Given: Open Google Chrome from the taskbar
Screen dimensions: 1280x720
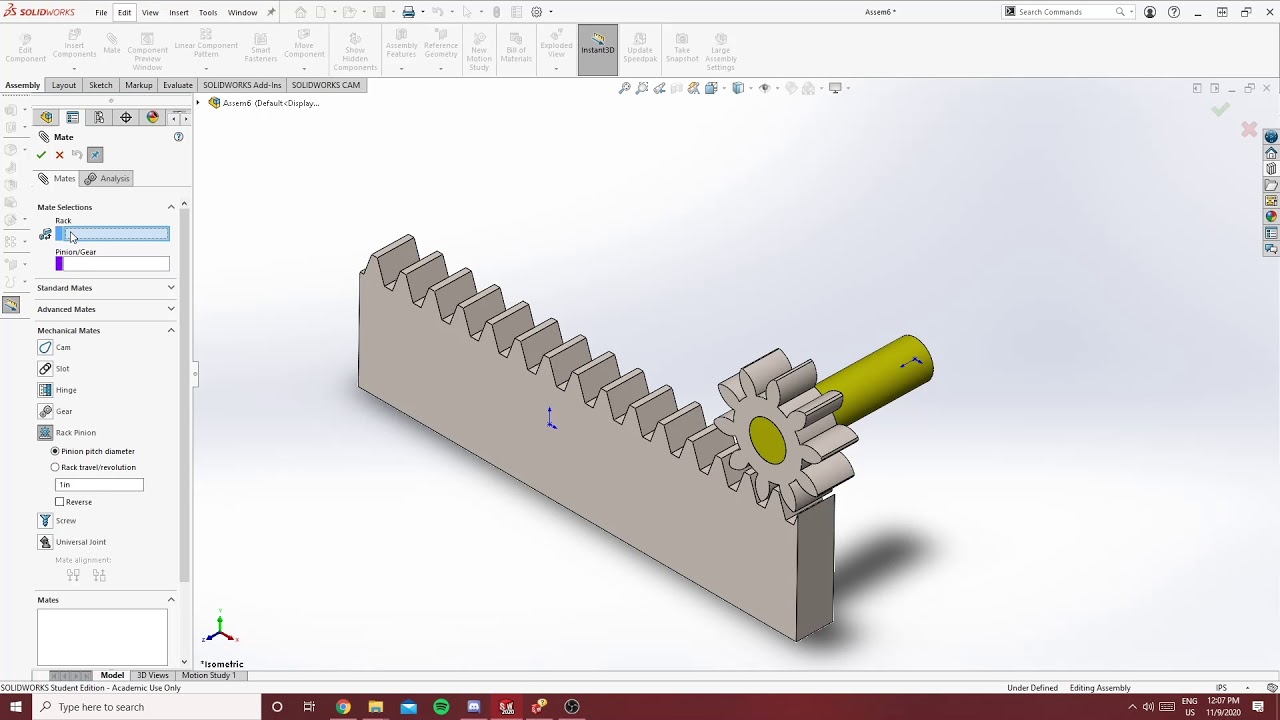Looking at the screenshot, I should [343, 707].
